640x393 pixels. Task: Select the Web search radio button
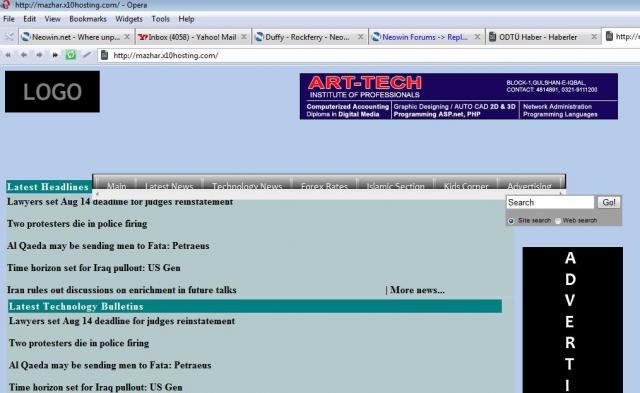558,221
